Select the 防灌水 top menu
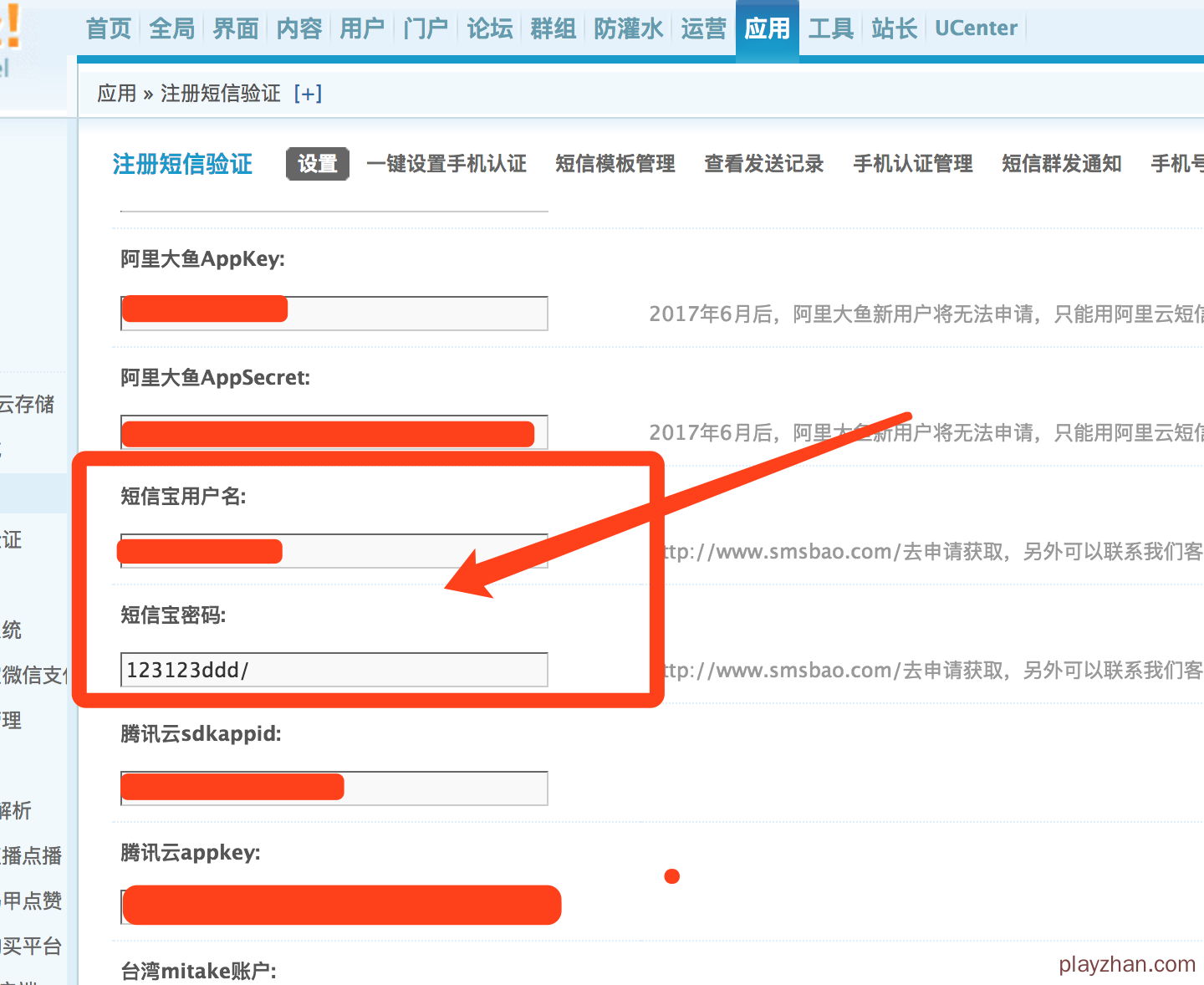 pos(628,28)
